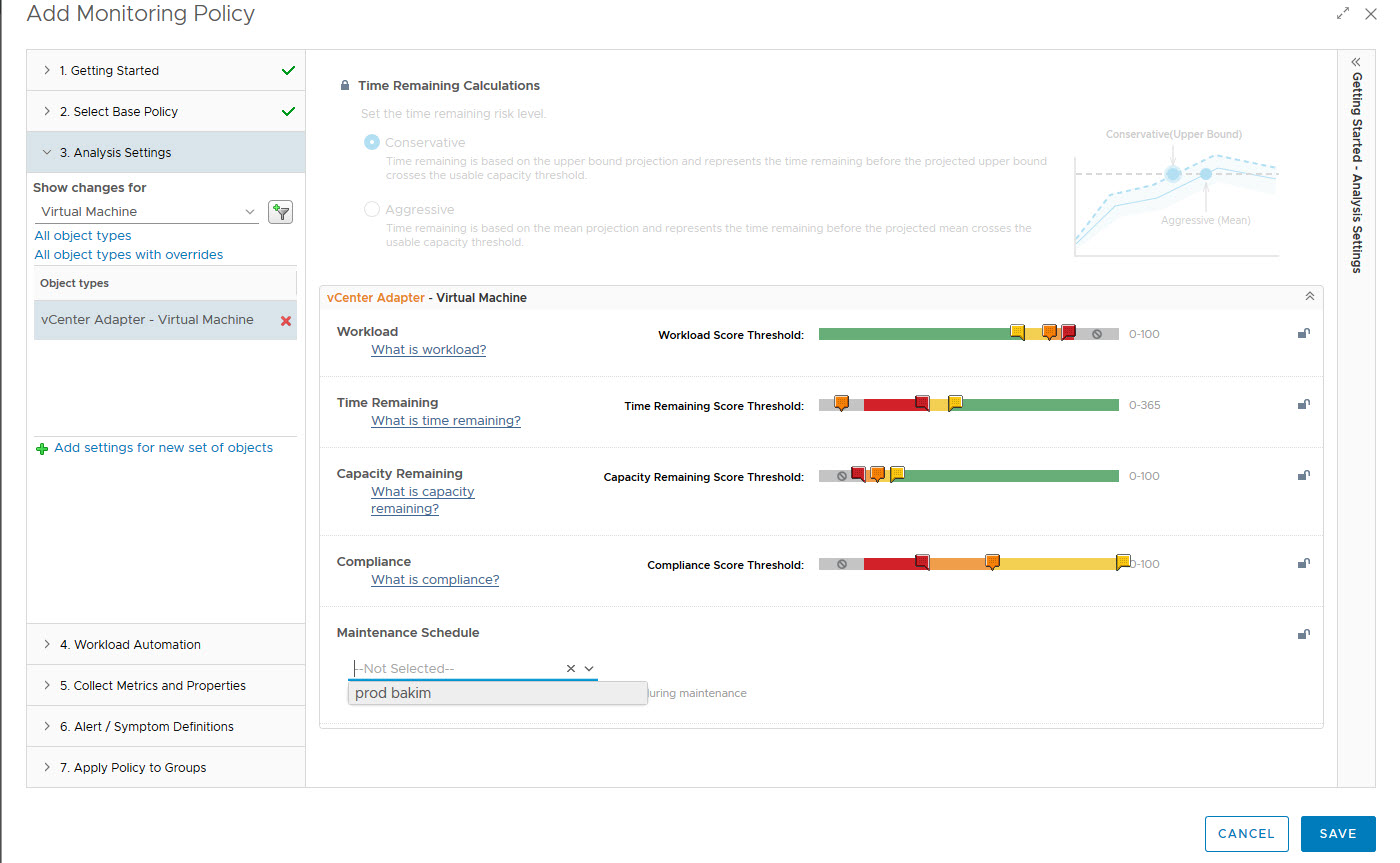
Task: Remove vCenter Adapter - Virtual Machine with red X
Action: point(286,321)
